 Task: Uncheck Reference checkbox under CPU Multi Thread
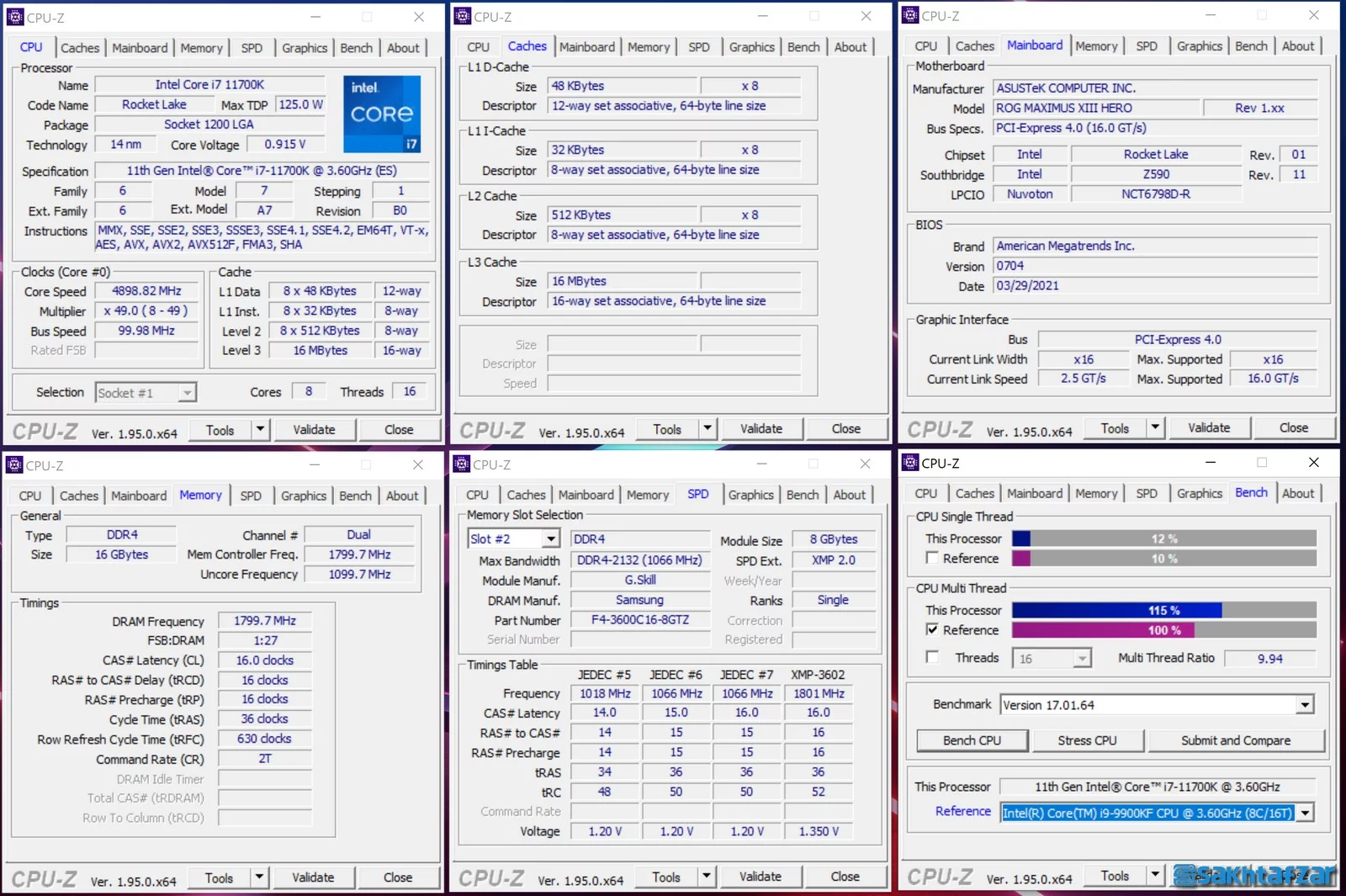click(x=932, y=629)
